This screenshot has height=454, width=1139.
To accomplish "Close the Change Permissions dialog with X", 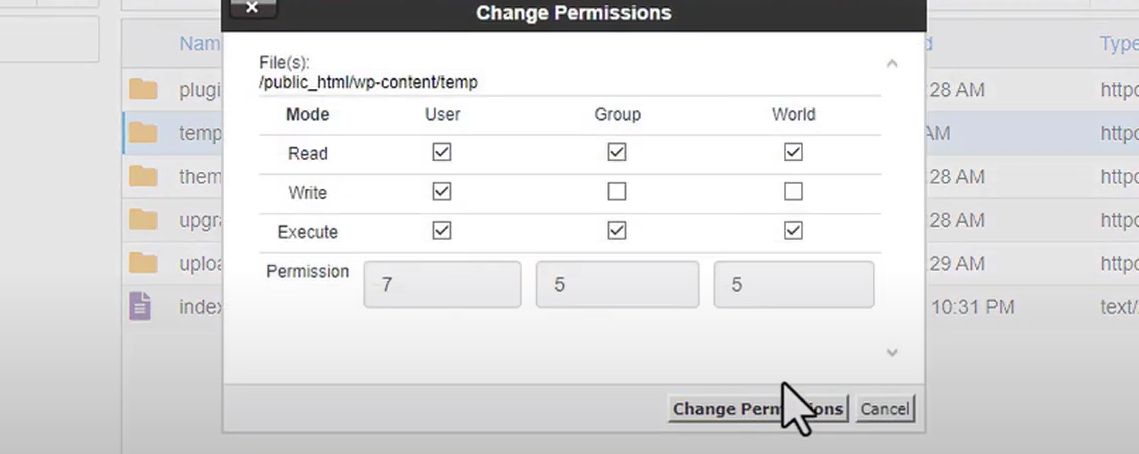I will [x=252, y=9].
